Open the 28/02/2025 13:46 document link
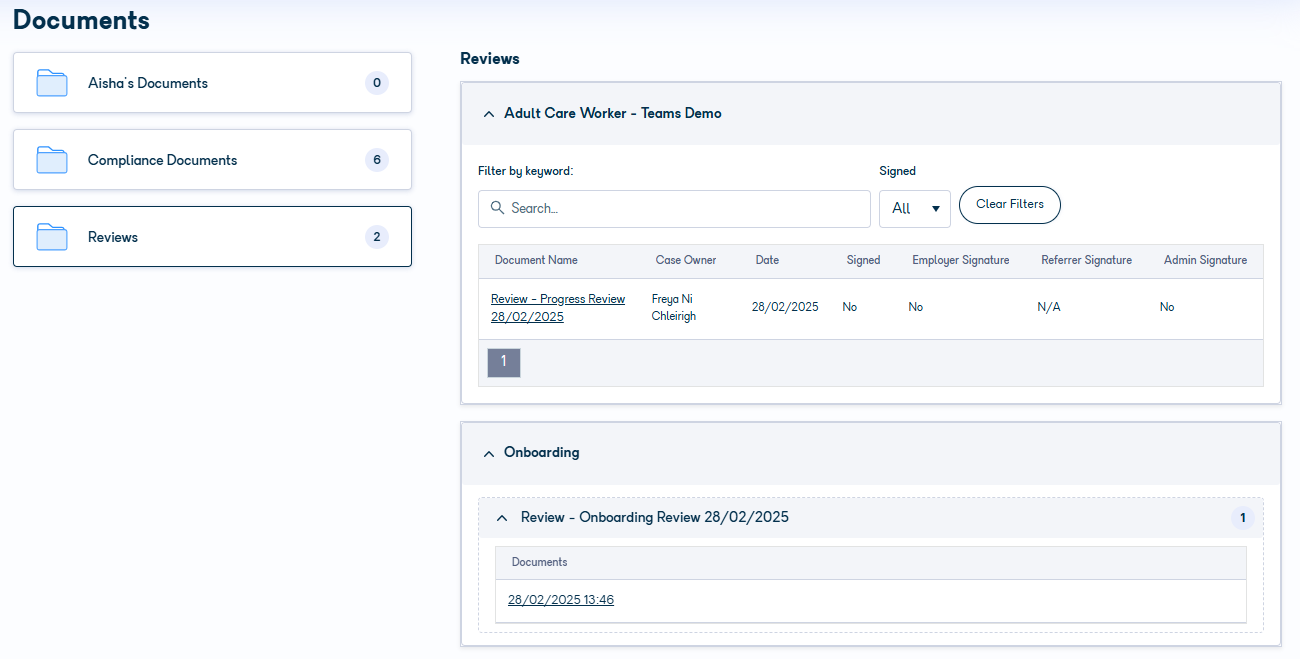 (x=561, y=600)
